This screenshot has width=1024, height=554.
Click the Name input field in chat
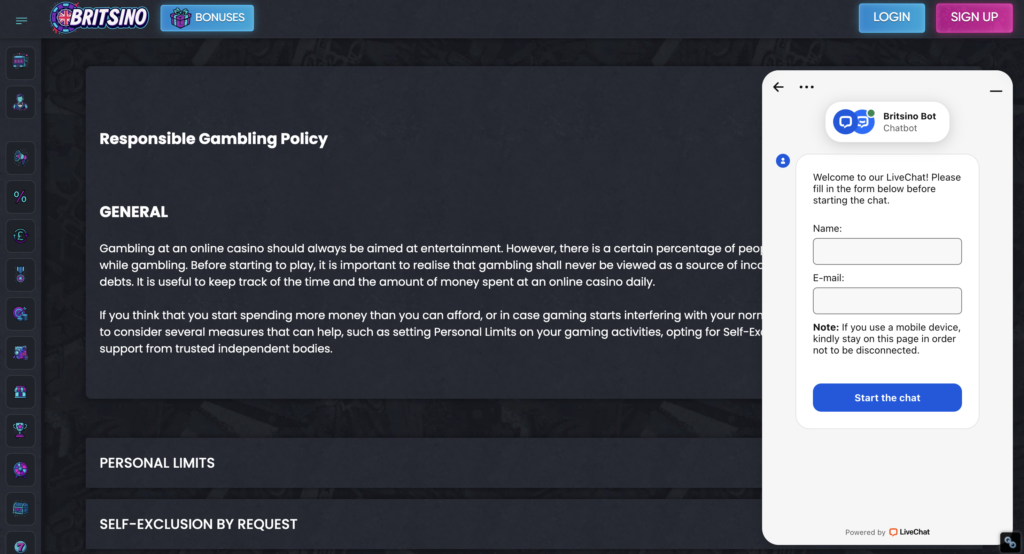tap(887, 251)
